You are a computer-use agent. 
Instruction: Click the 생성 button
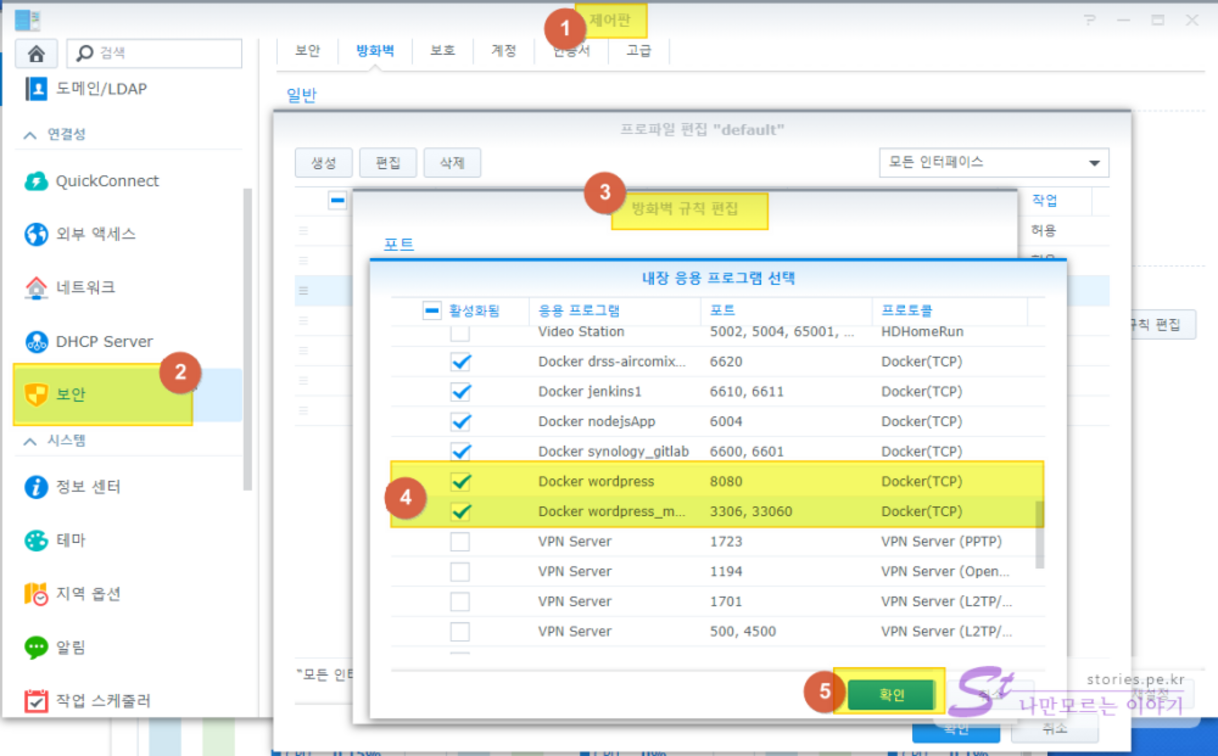(x=323, y=162)
